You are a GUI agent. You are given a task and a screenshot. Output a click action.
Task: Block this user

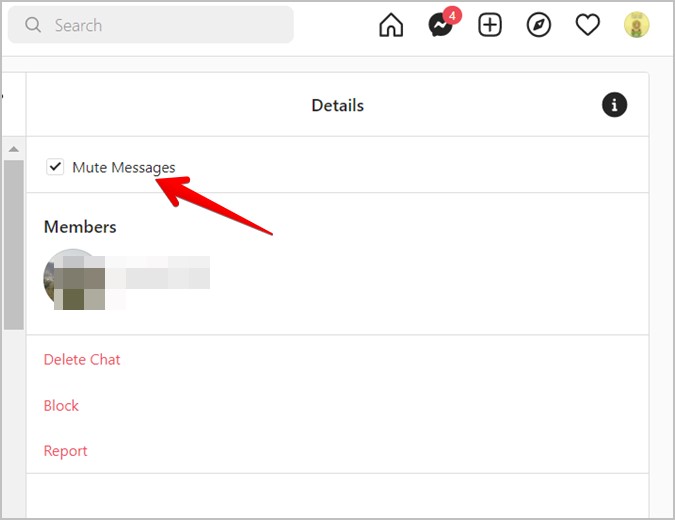coord(61,405)
